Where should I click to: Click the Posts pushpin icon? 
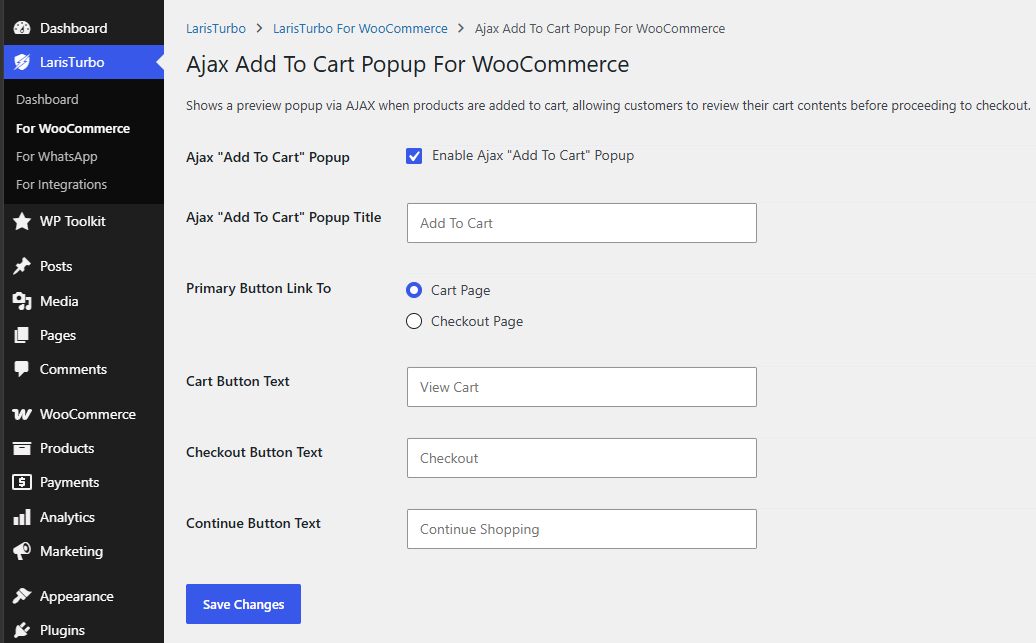[x=22, y=266]
